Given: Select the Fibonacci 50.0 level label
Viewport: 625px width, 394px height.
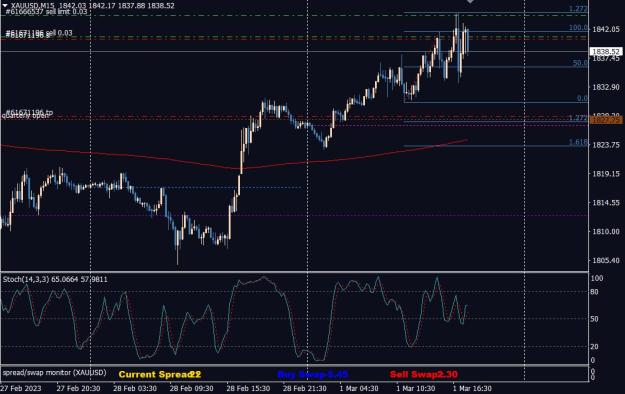Looking at the screenshot, I should (580, 63).
